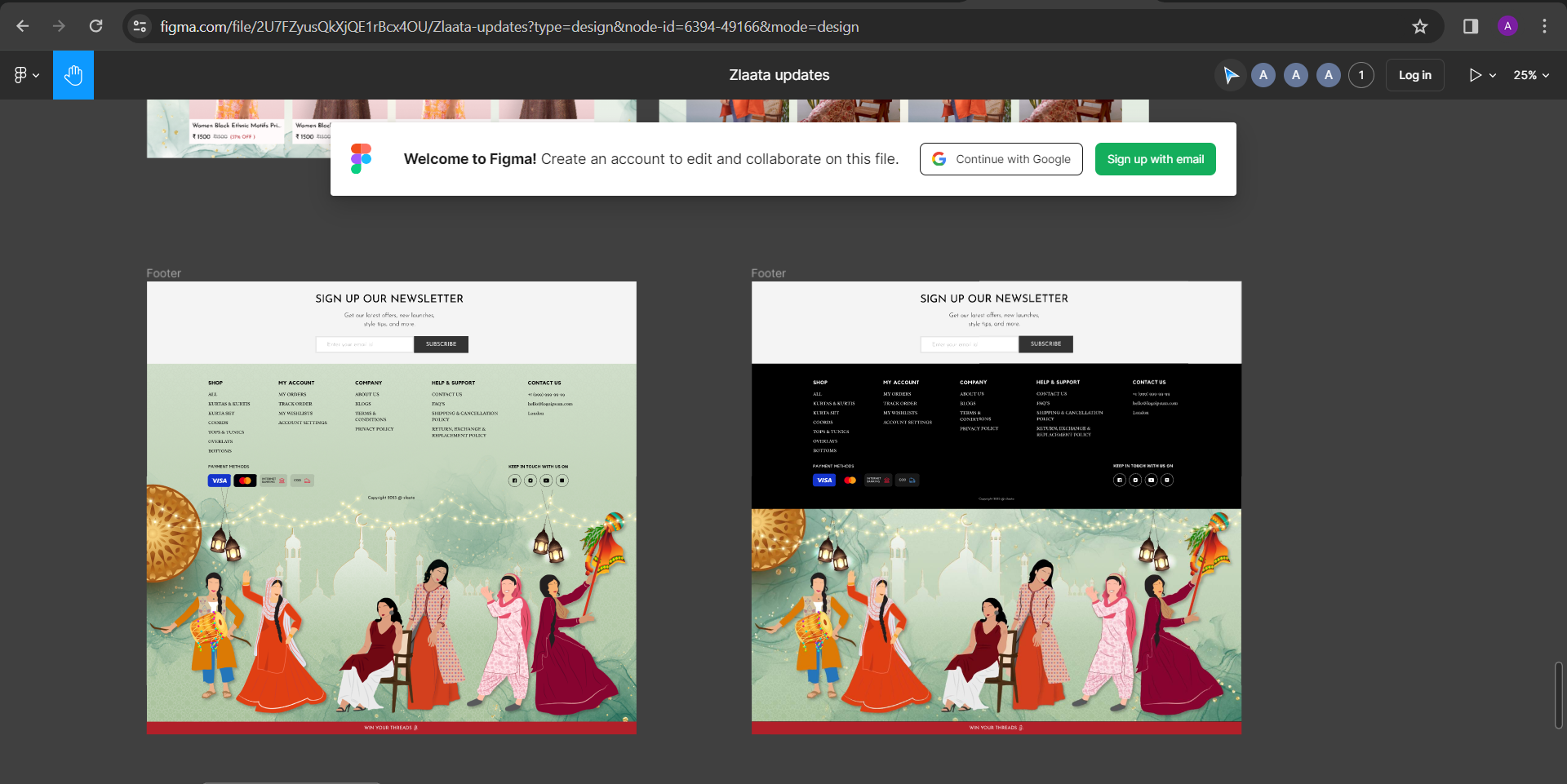1567x784 pixels.
Task: Click the vertical canvas scrollbar
Action: tap(1558, 695)
